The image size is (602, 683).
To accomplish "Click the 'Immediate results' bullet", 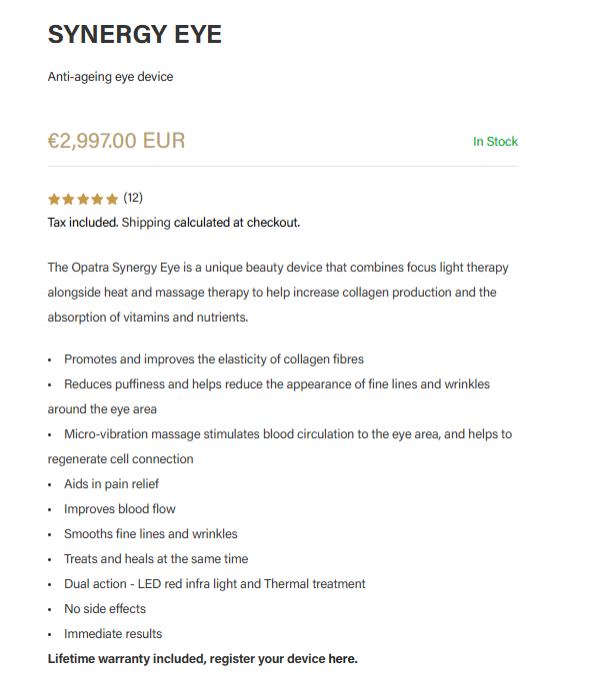I will click(113, 634).
